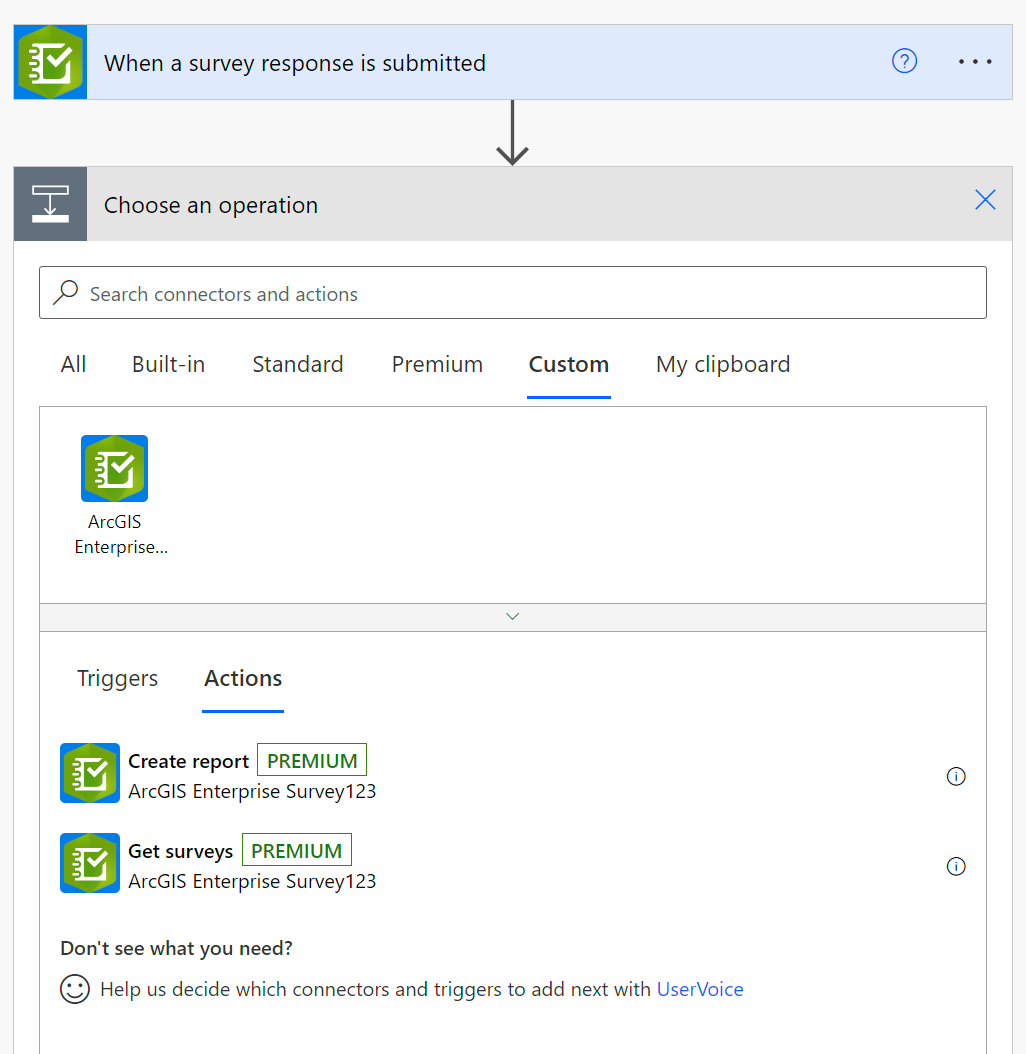View info about Create report action
The image size is (1026, 1054).
pyautogui.click(x=956, y=776)
